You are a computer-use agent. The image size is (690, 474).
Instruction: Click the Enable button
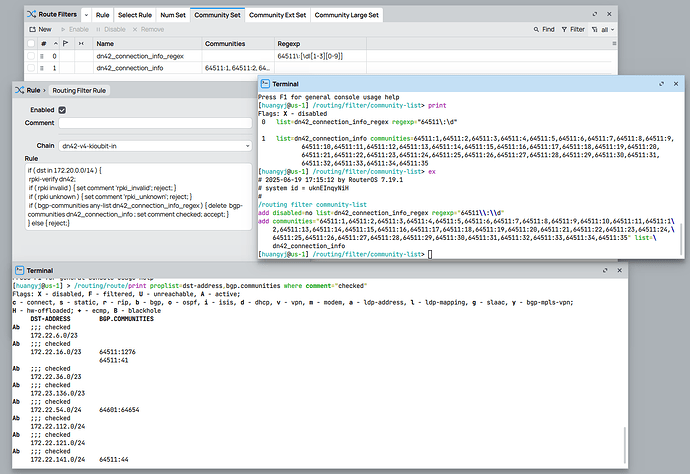[x=75, y=29]
